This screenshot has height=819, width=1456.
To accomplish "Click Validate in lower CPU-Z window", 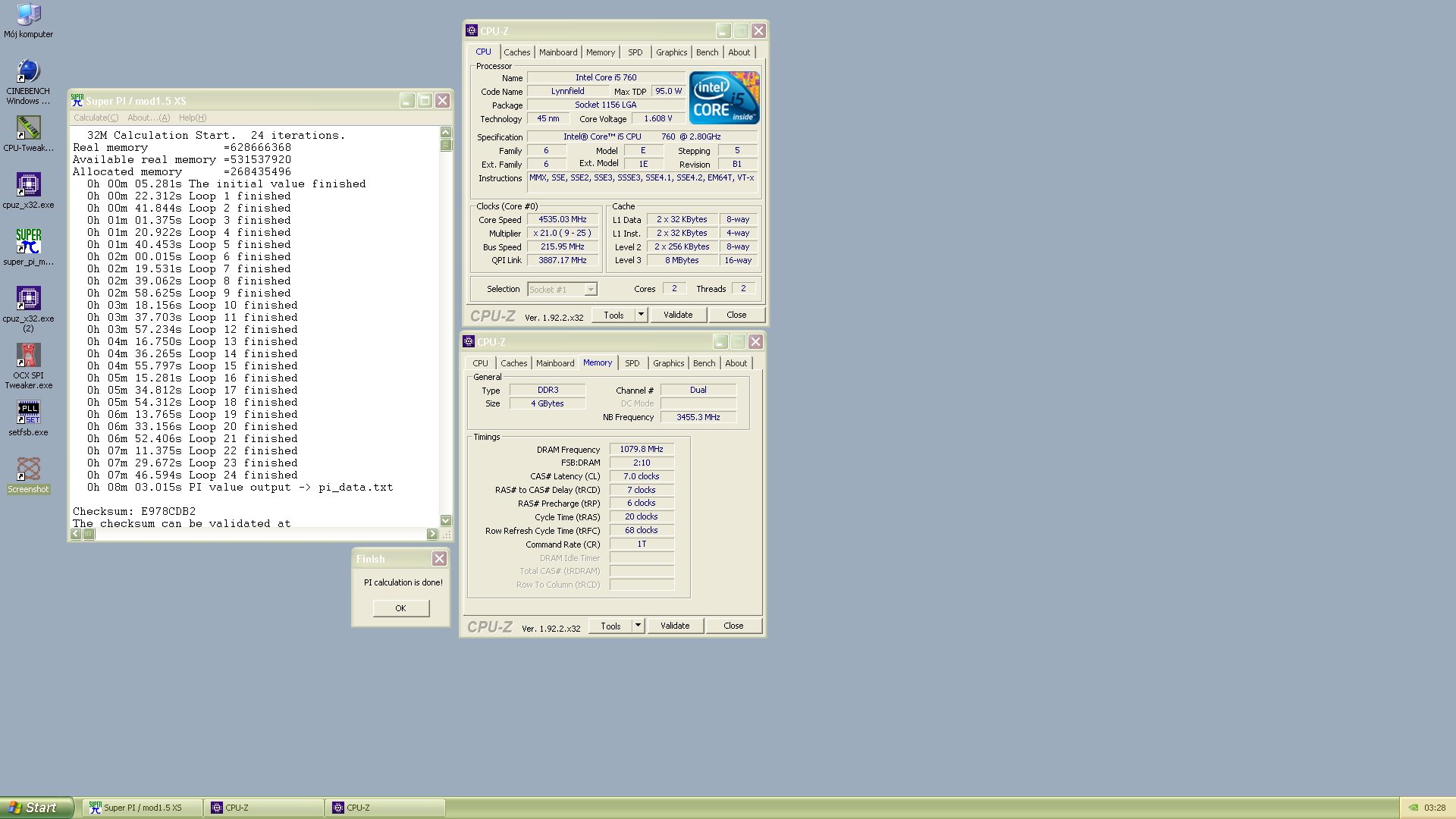I will pyautogui.click(x=675, y=626).
